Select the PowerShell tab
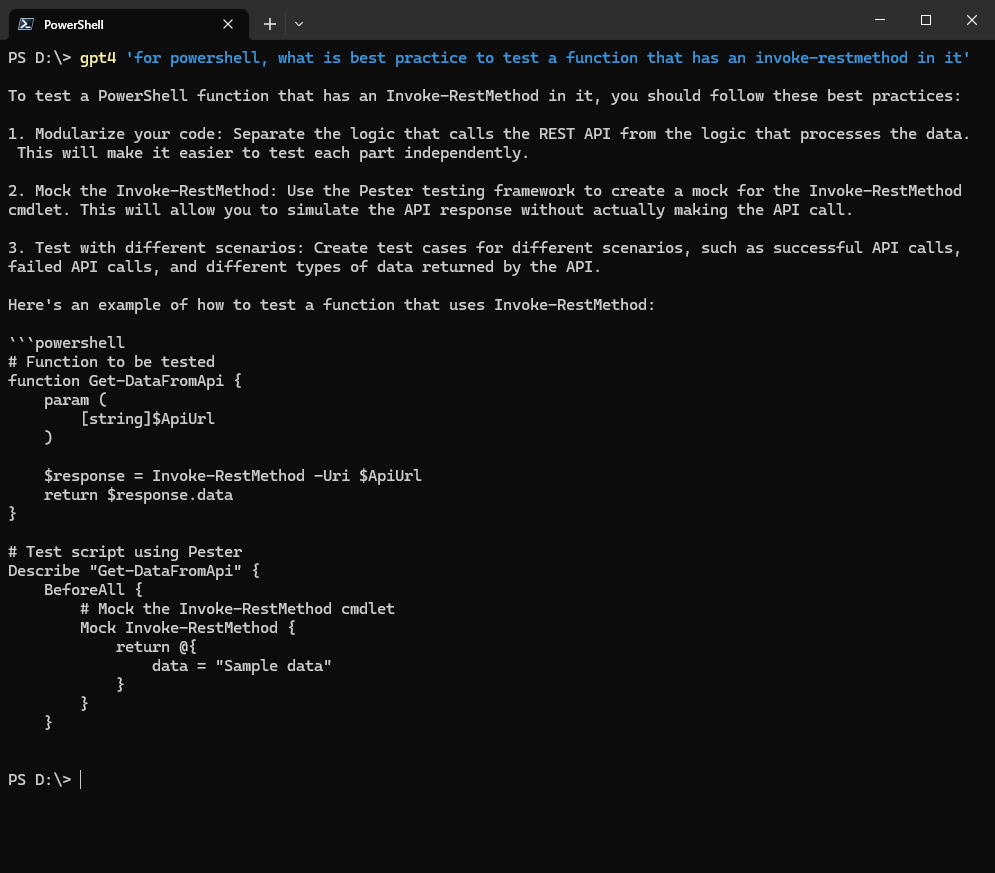The width and height of the screenshot is (995, 873). (128, 24)
